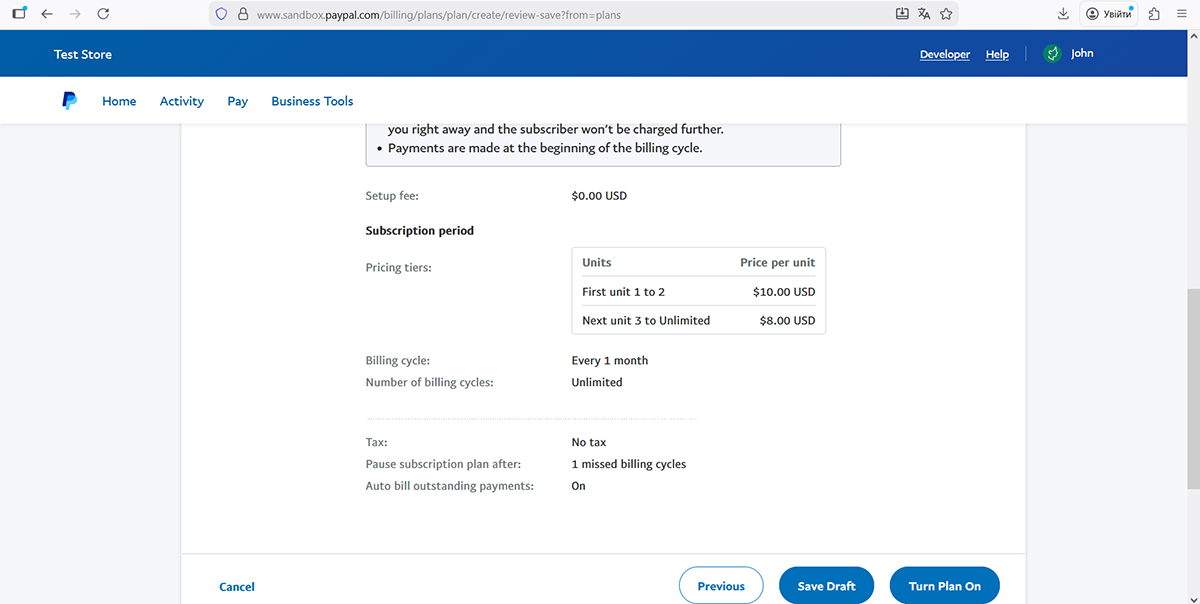
Task: Click the Help link in header
Action: pyautogui.click(x=997, y=55)
